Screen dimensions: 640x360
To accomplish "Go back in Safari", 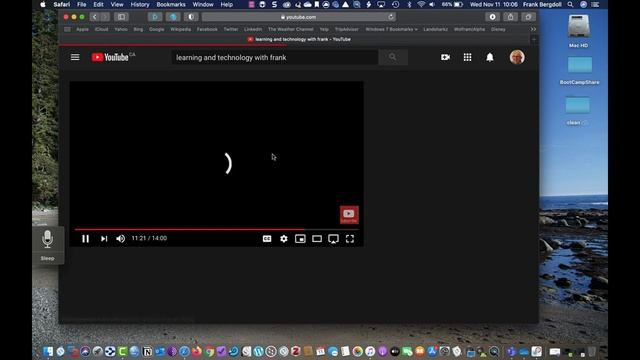I will pos(95,17).
